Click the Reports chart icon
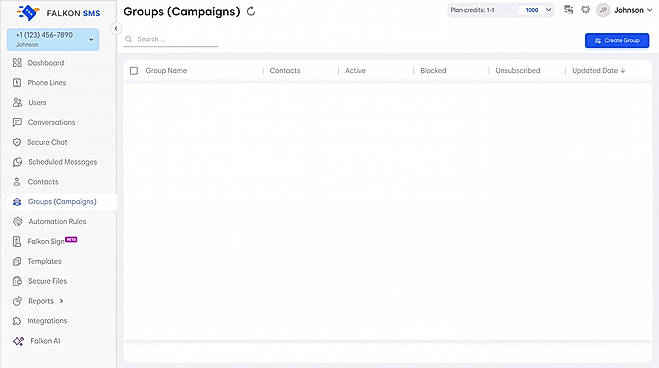This screenshot has width=659, height=368. (17, 301)
